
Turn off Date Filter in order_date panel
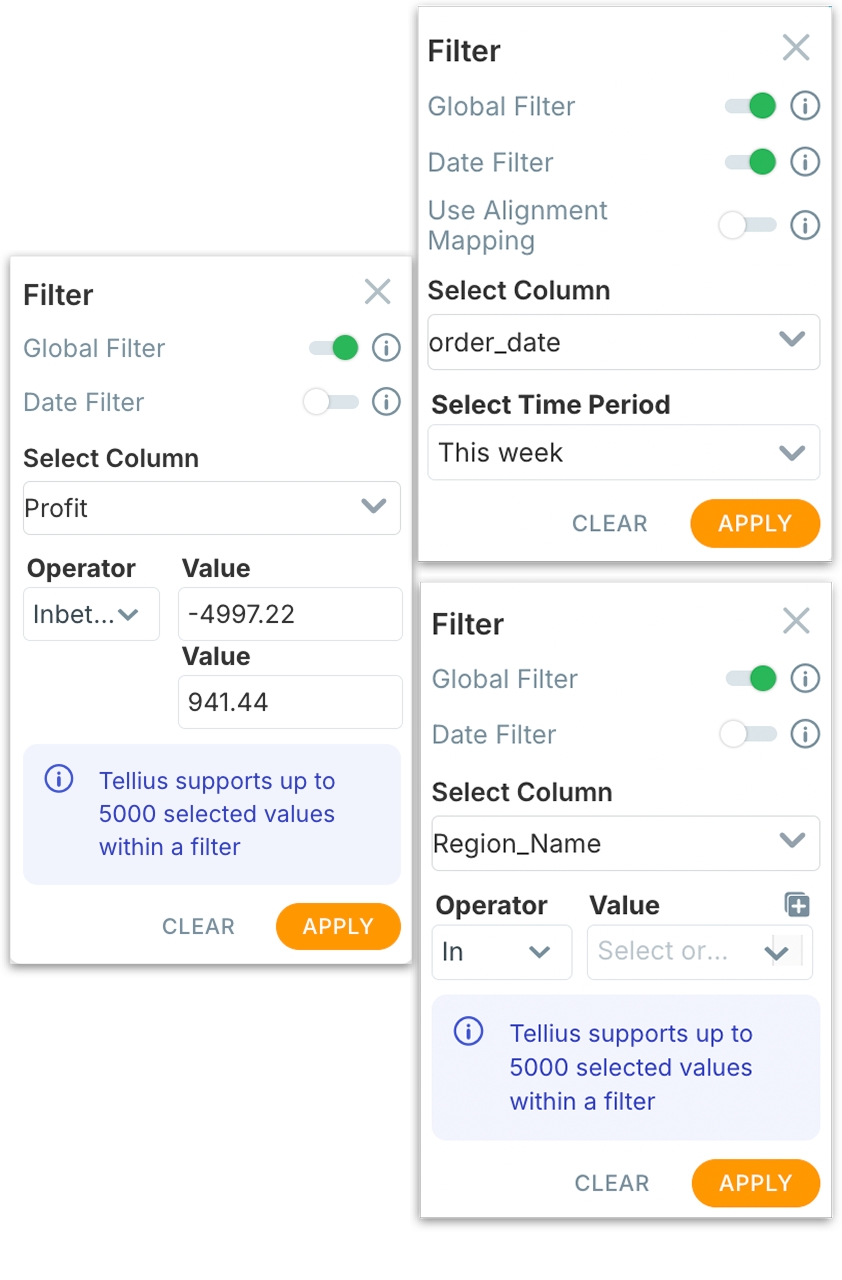tap(750, 162)
